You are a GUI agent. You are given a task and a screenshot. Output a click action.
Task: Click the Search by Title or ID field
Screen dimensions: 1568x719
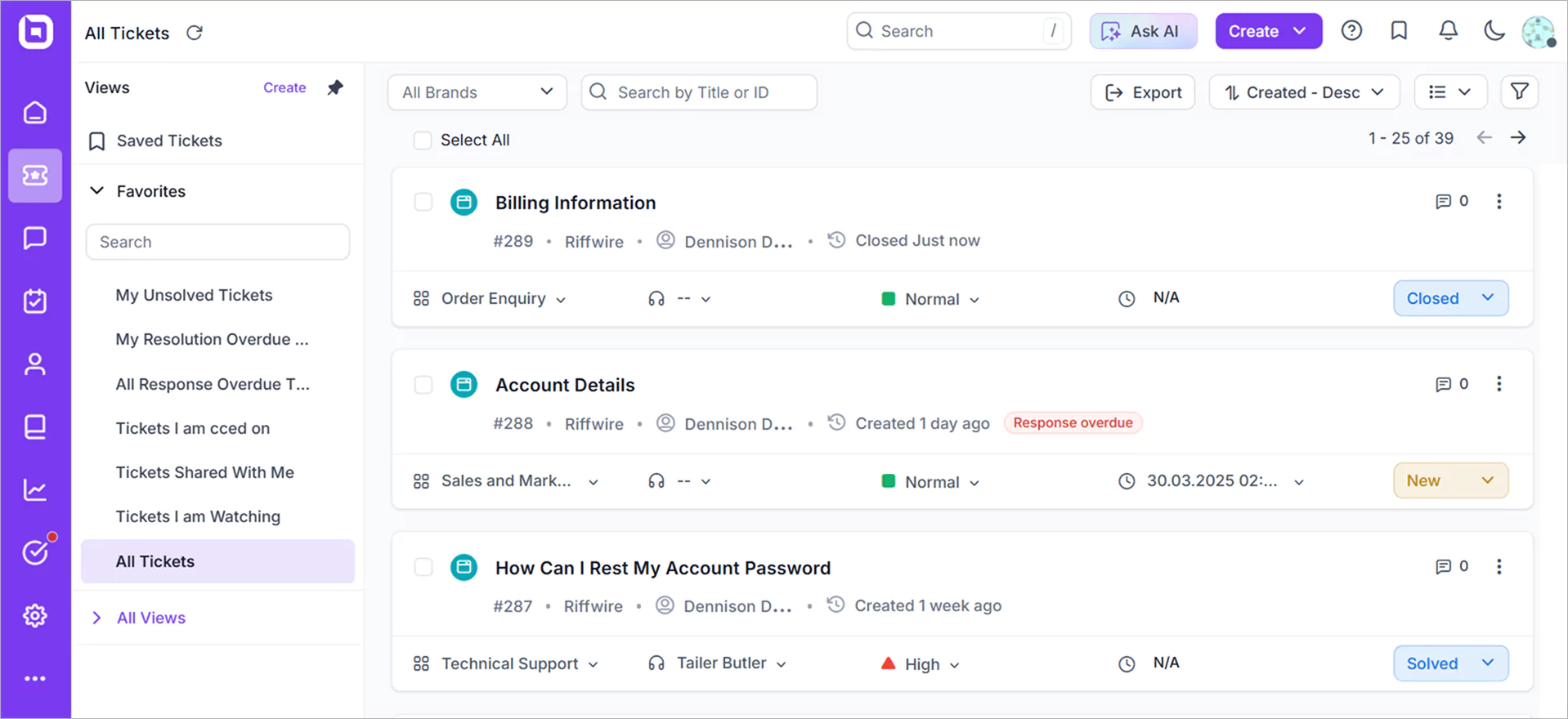699,92
